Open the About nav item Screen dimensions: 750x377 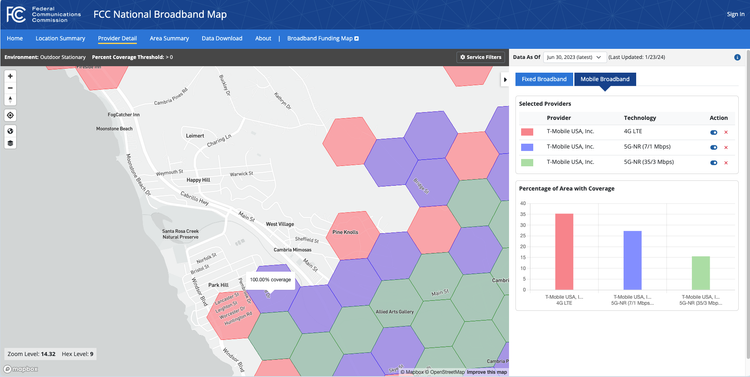263,38
